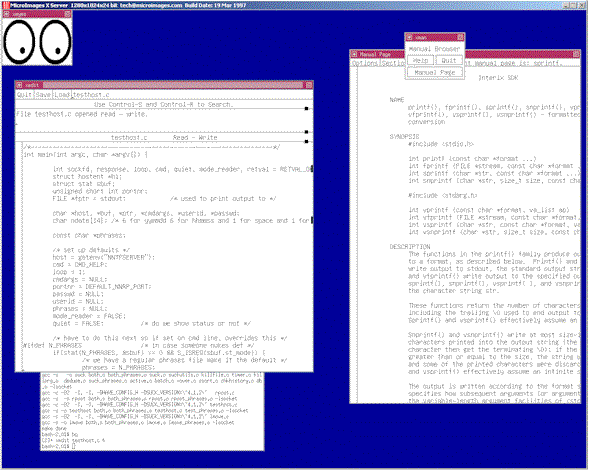This screenshot has width=589, height=471.
Task: Click the 'File testhost.c opened read - write.' message
Action: click(82, 114)
